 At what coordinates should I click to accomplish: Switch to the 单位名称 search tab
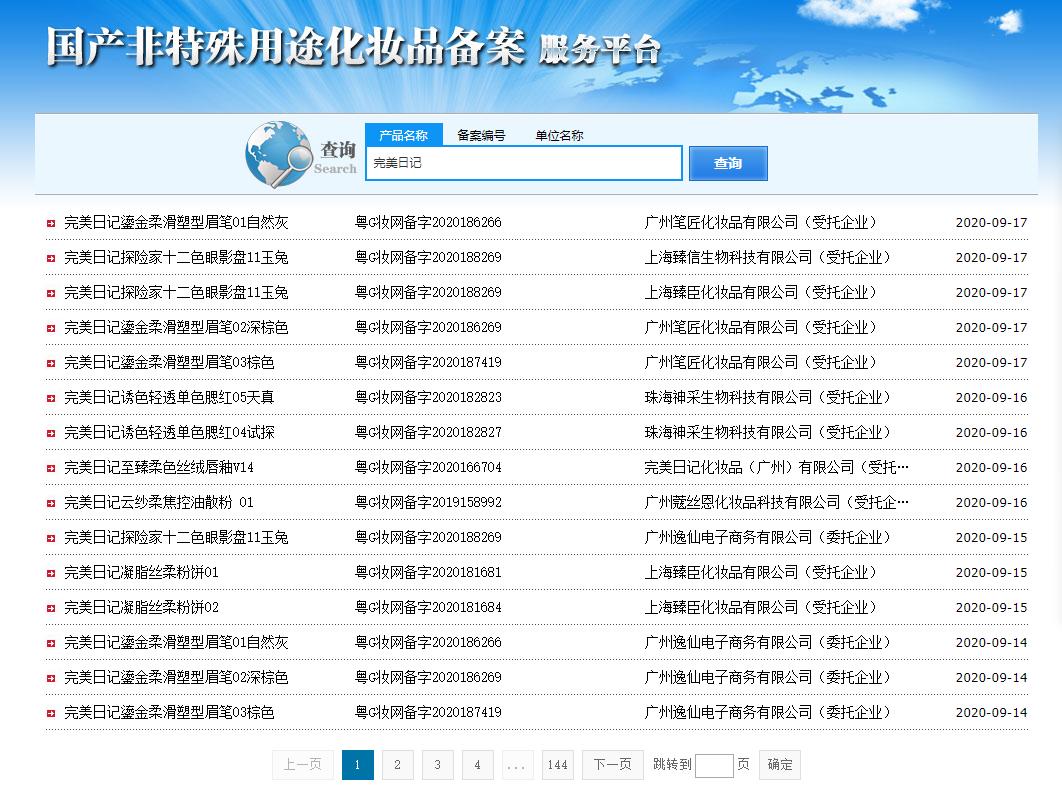point(559,135)
